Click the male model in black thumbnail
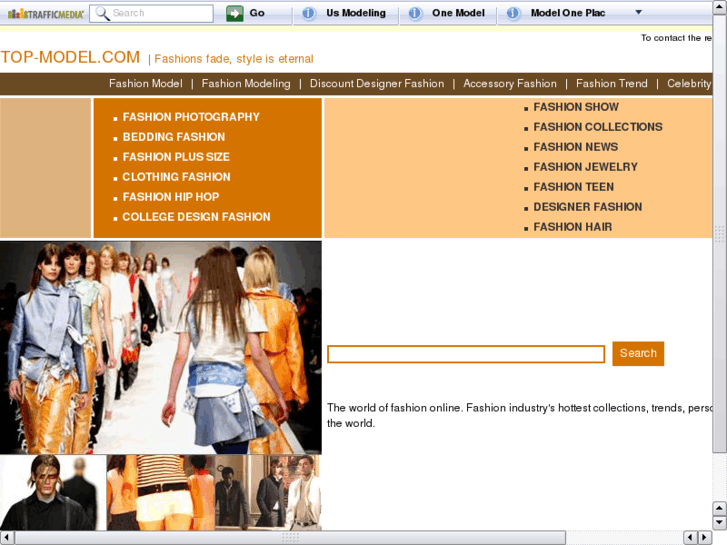 point(53,493)
